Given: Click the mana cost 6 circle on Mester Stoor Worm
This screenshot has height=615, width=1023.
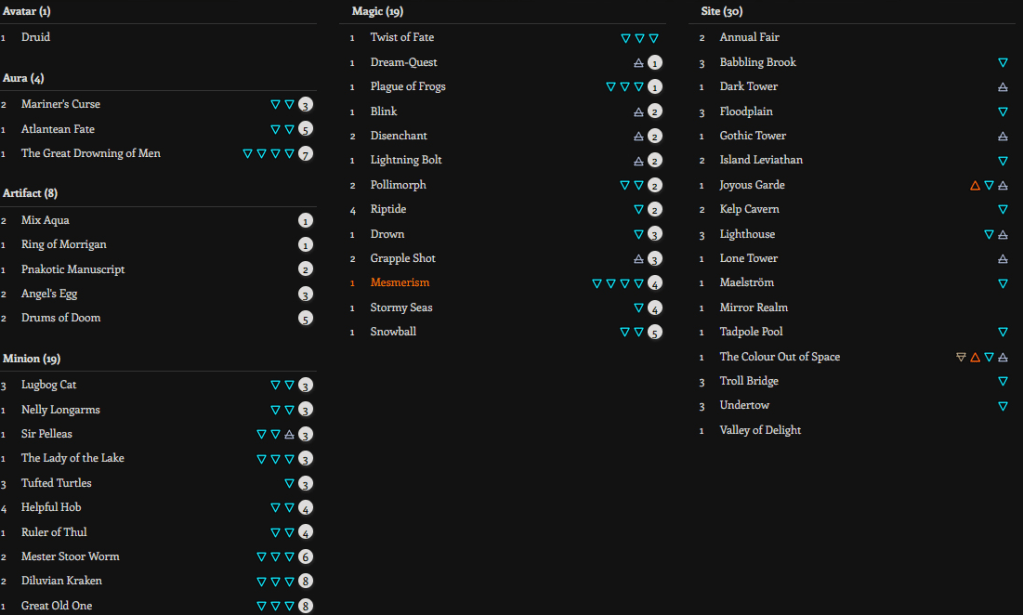Looking at the screenshot, I should (306, 557).
